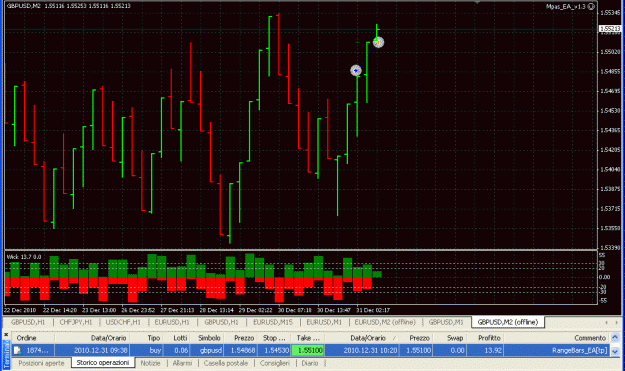
Task: Close the Terminal panel with the x
Action: [x=6, y=334]
